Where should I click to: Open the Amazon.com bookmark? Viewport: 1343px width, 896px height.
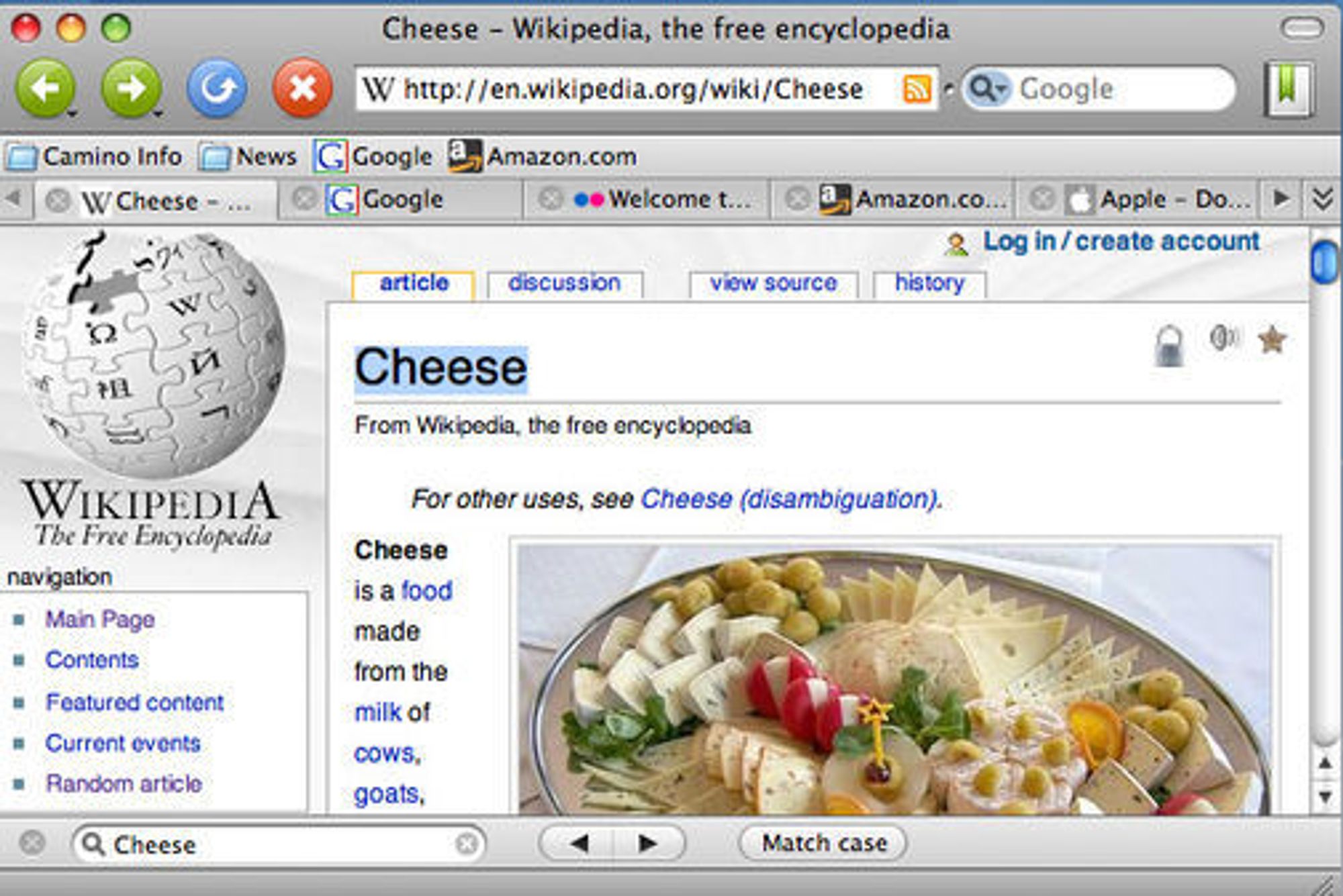[543, 157]
